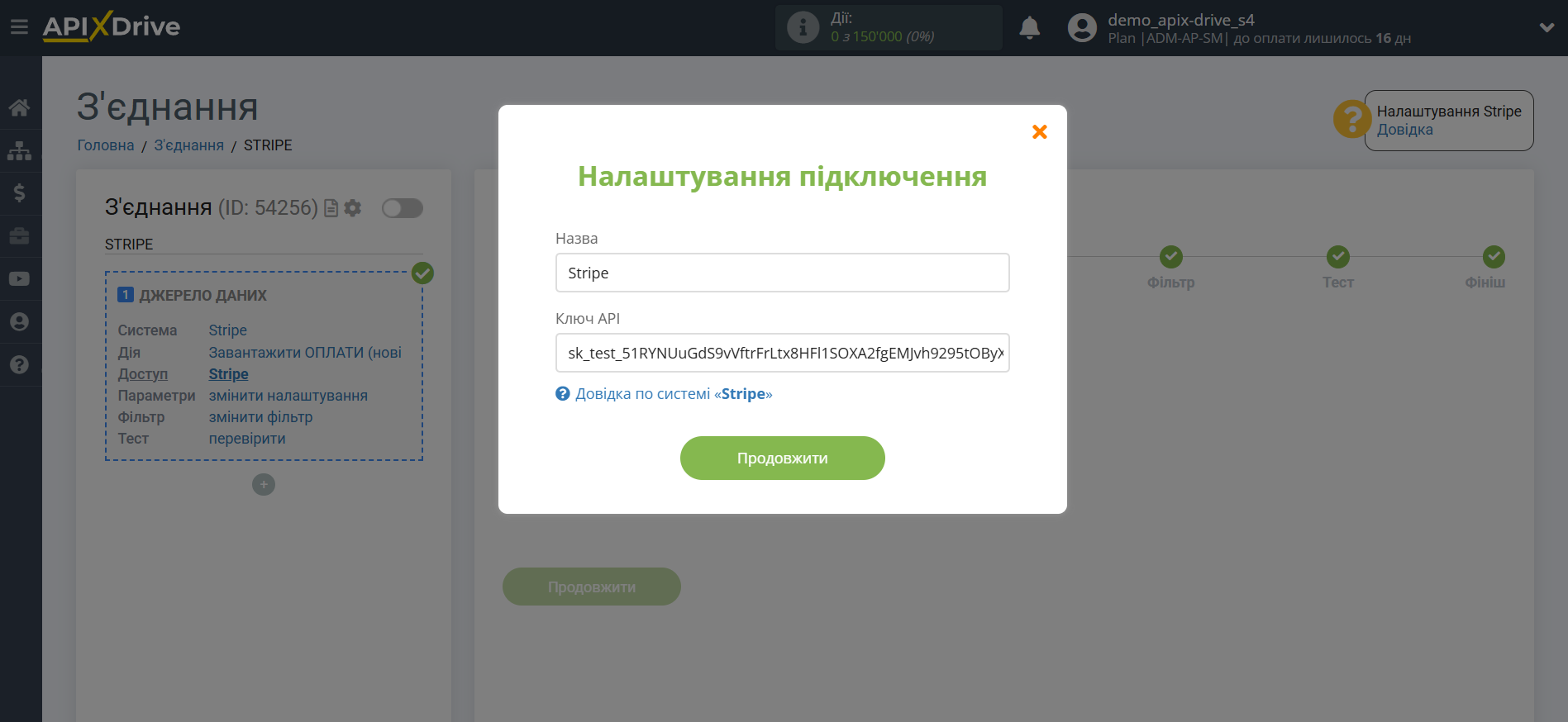The width and height of the screenshot is (1568, 722).
Task: Open the user profile sidebar icon
Action: click(19, 322)
